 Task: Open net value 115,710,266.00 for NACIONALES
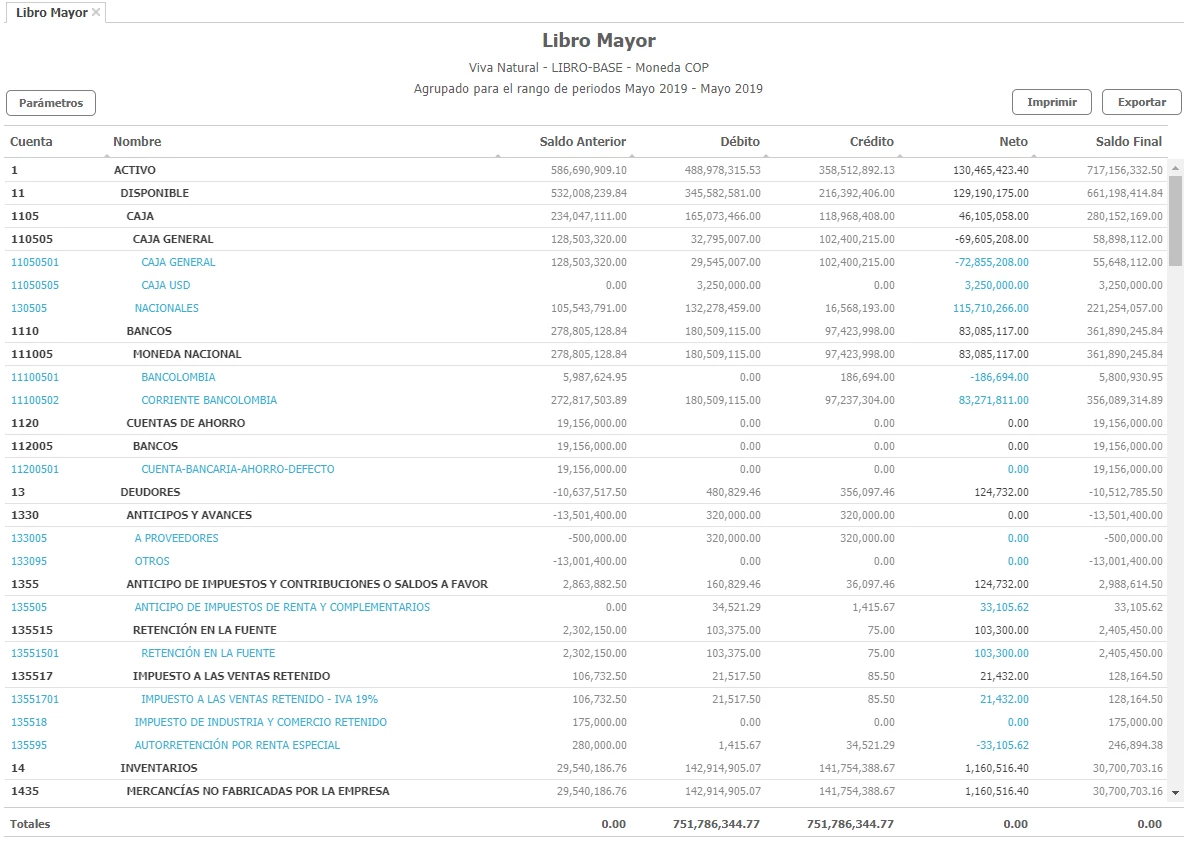tap(990, 308)
